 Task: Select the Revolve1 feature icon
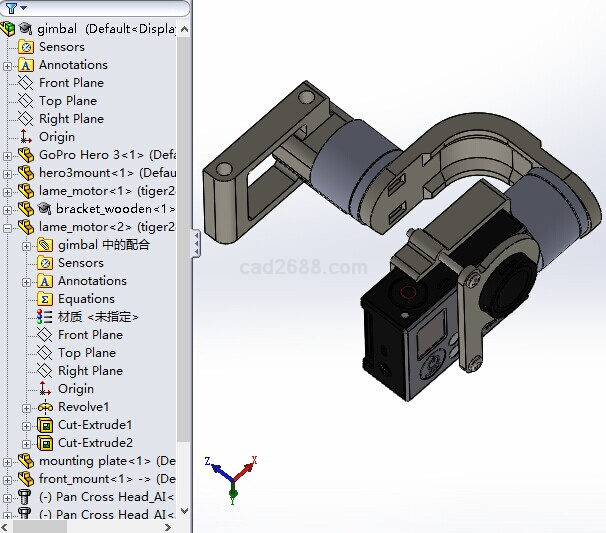click(45, 407)
